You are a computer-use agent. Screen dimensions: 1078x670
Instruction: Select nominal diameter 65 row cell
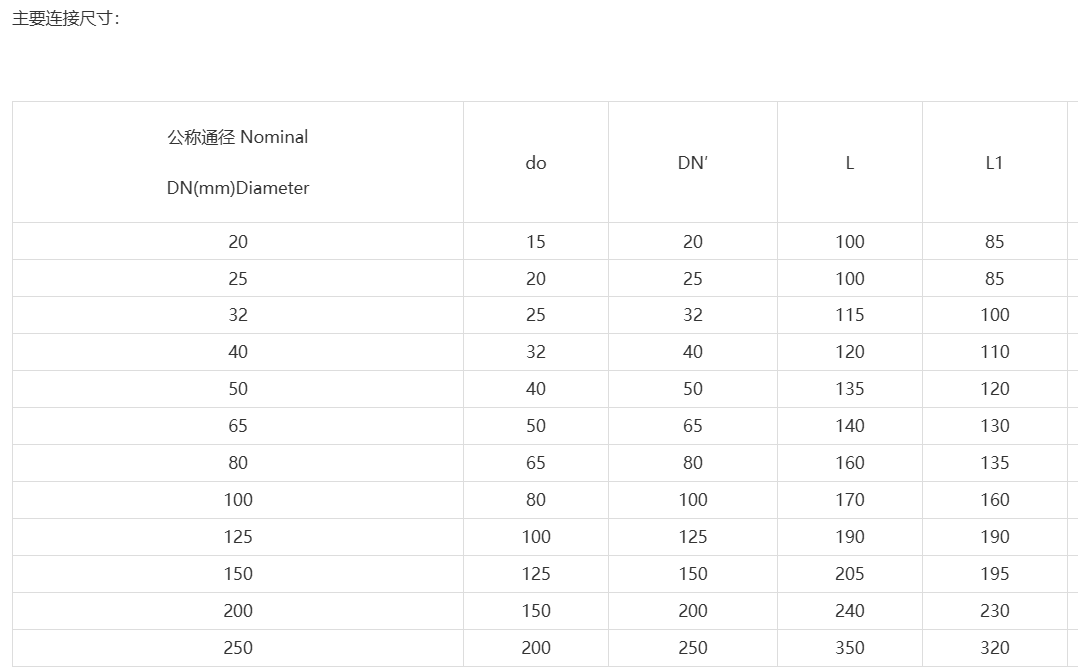pos(238,426)
